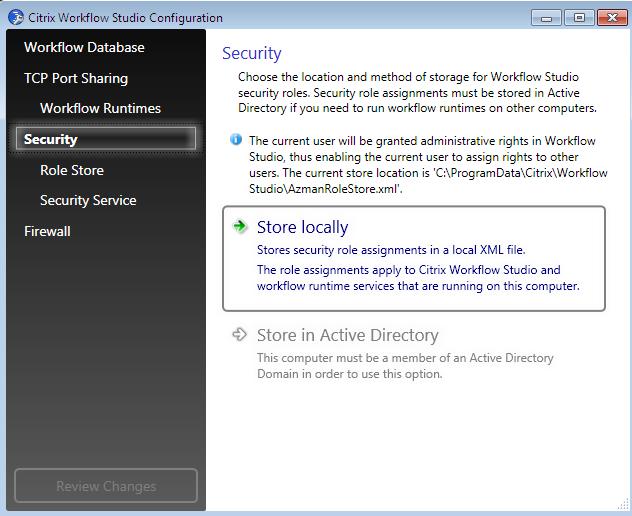The width and height of the screenshot is (632, 516).
Task: Choose the Store in Active Directory option
Action: coord(414,354)
